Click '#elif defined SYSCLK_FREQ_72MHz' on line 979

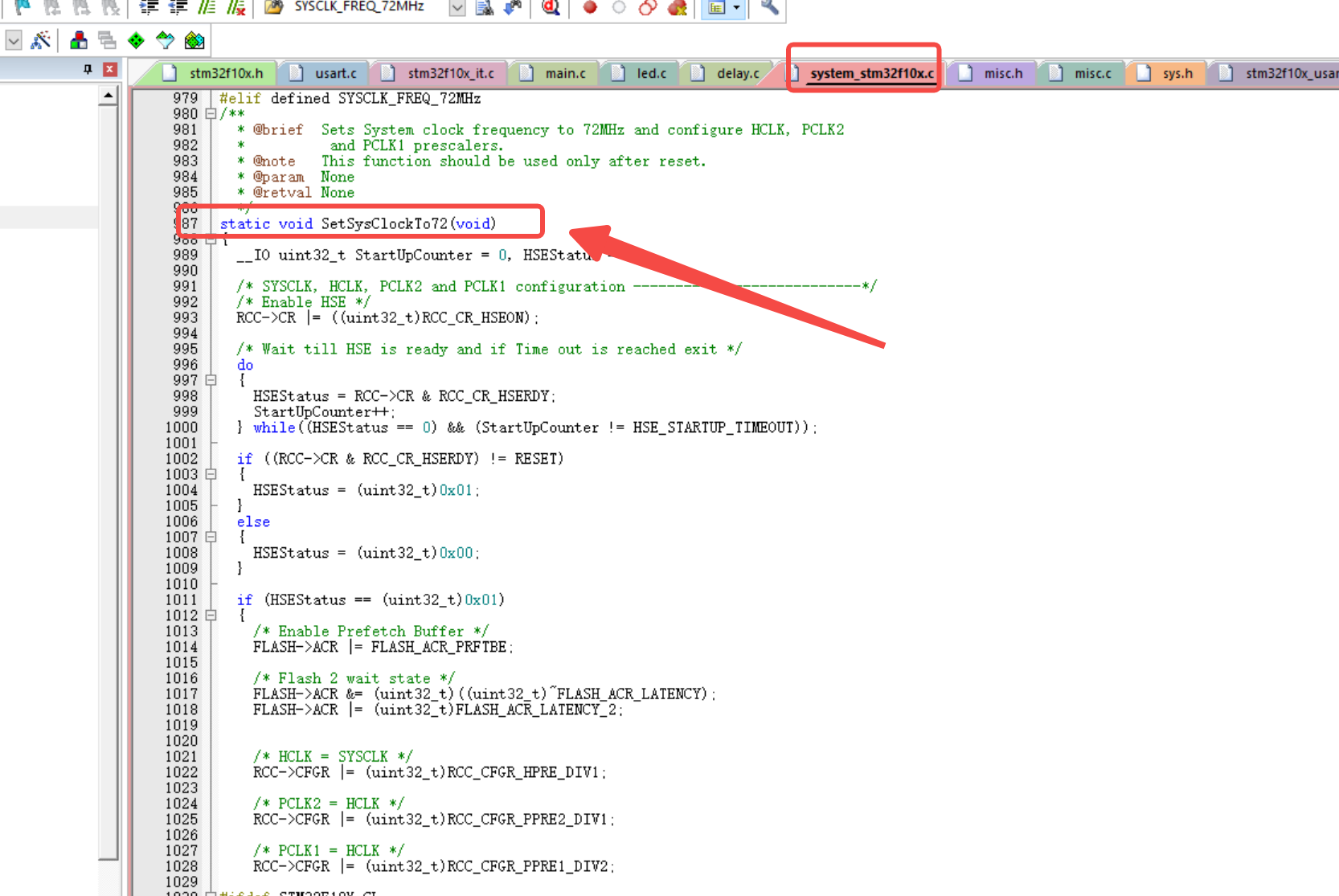(350, 98)
